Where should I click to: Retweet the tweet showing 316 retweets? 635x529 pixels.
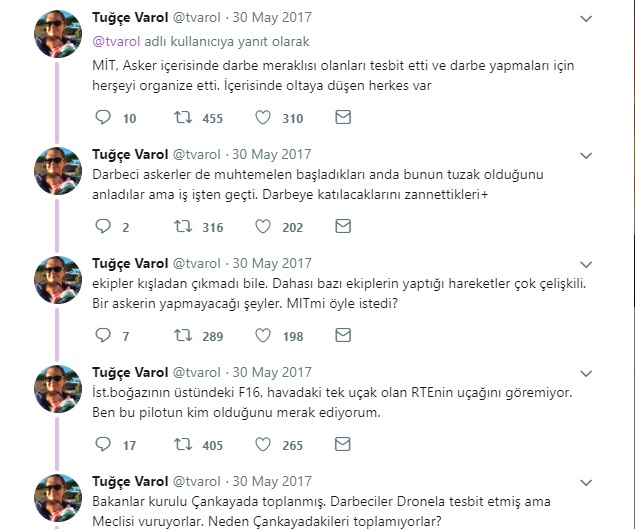[183, 226]
